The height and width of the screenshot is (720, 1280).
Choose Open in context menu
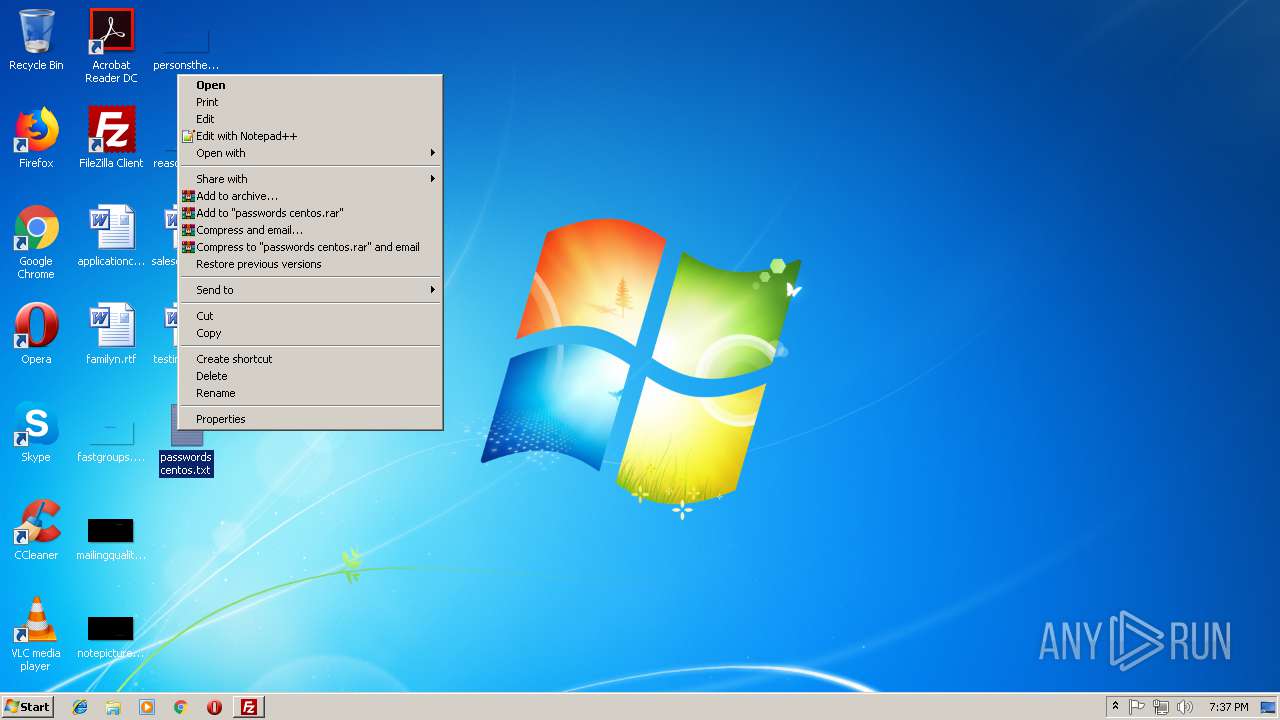(310, 85)
